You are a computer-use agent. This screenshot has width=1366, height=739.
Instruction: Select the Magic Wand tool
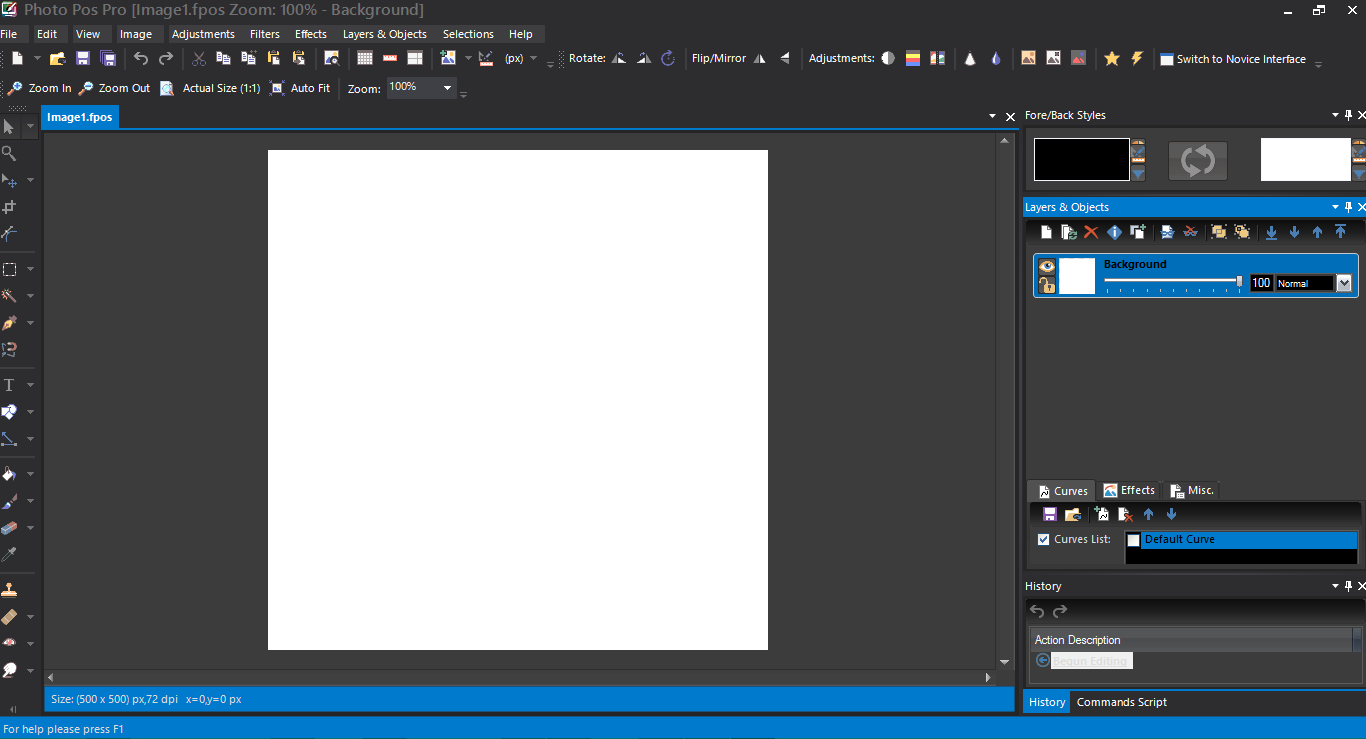pos(9,296)
